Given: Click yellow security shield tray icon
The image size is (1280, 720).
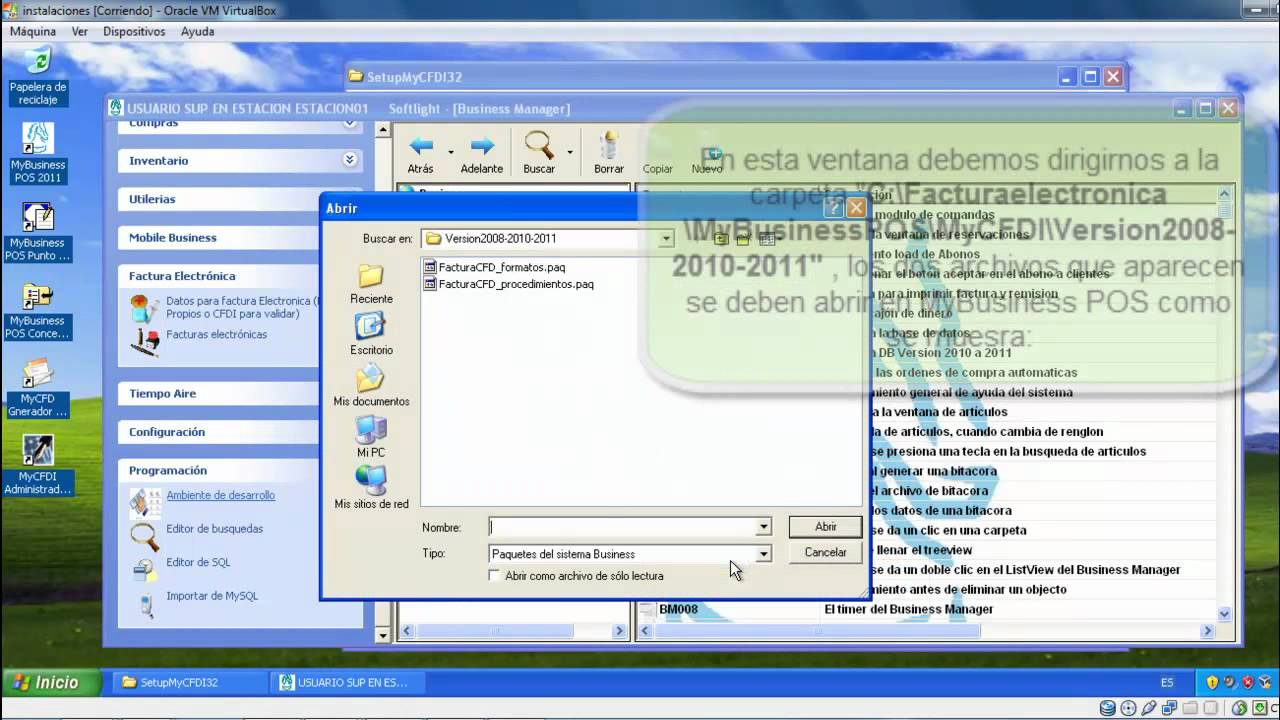Looking at the screenshot, I should coord(1212,682).
